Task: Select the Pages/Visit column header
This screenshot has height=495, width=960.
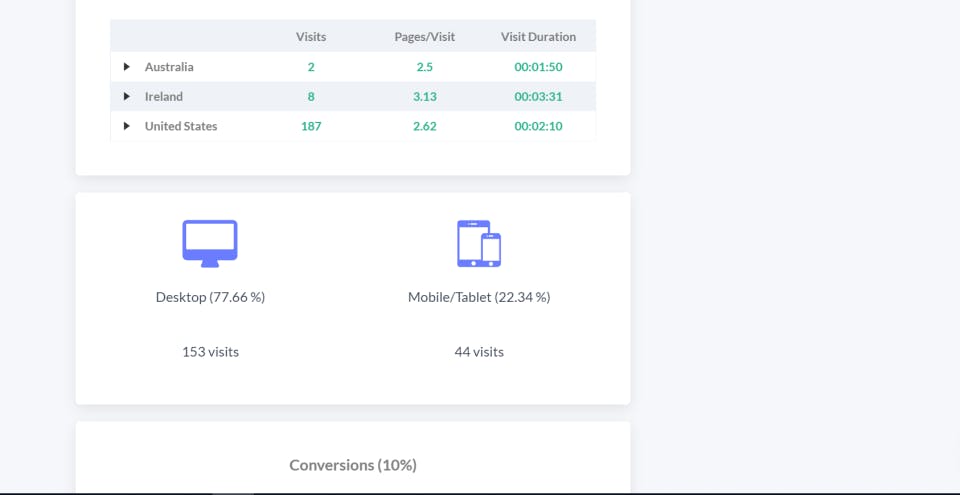Action: [424, 37]
